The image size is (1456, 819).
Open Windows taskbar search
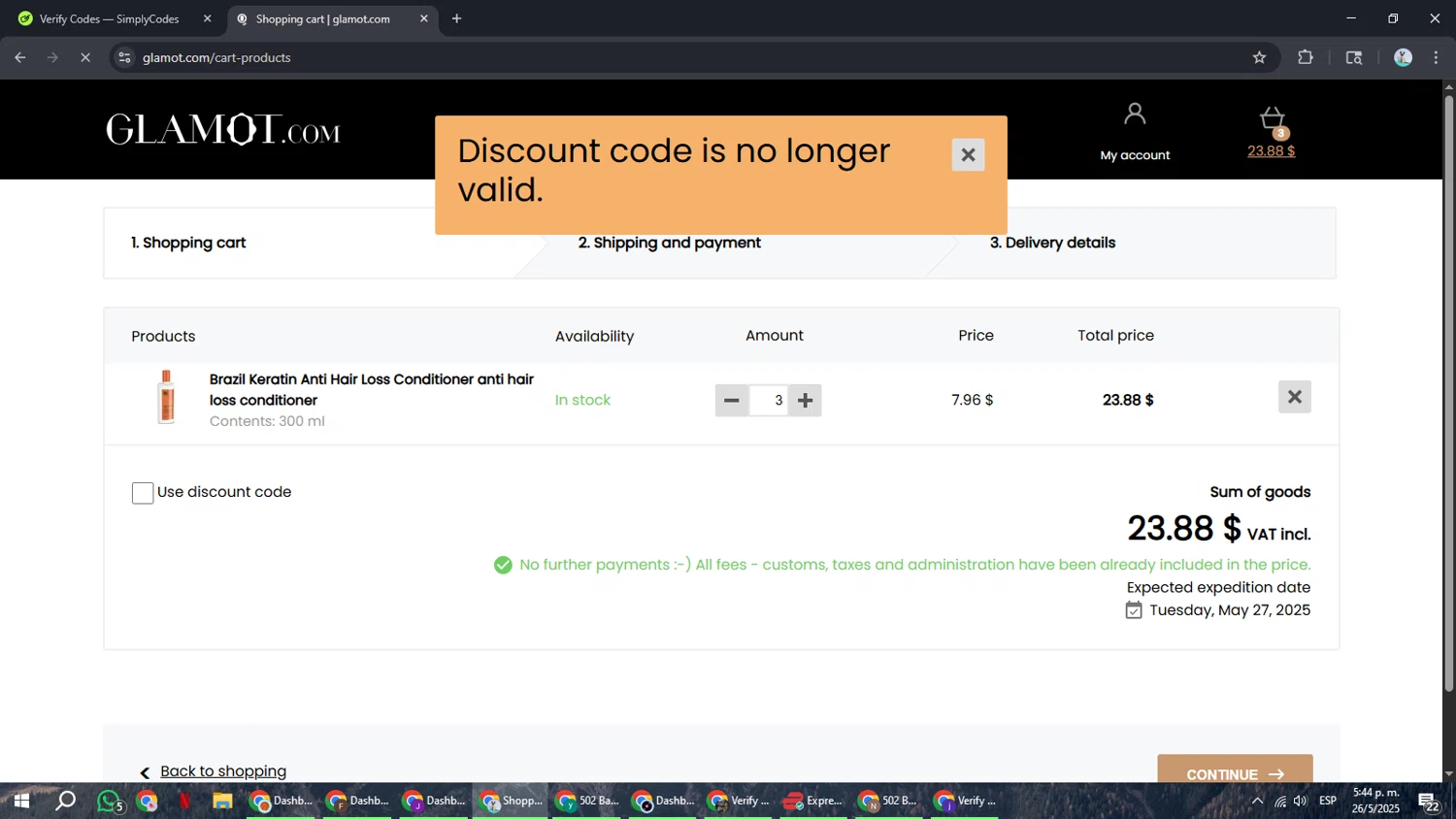[65, 801]
